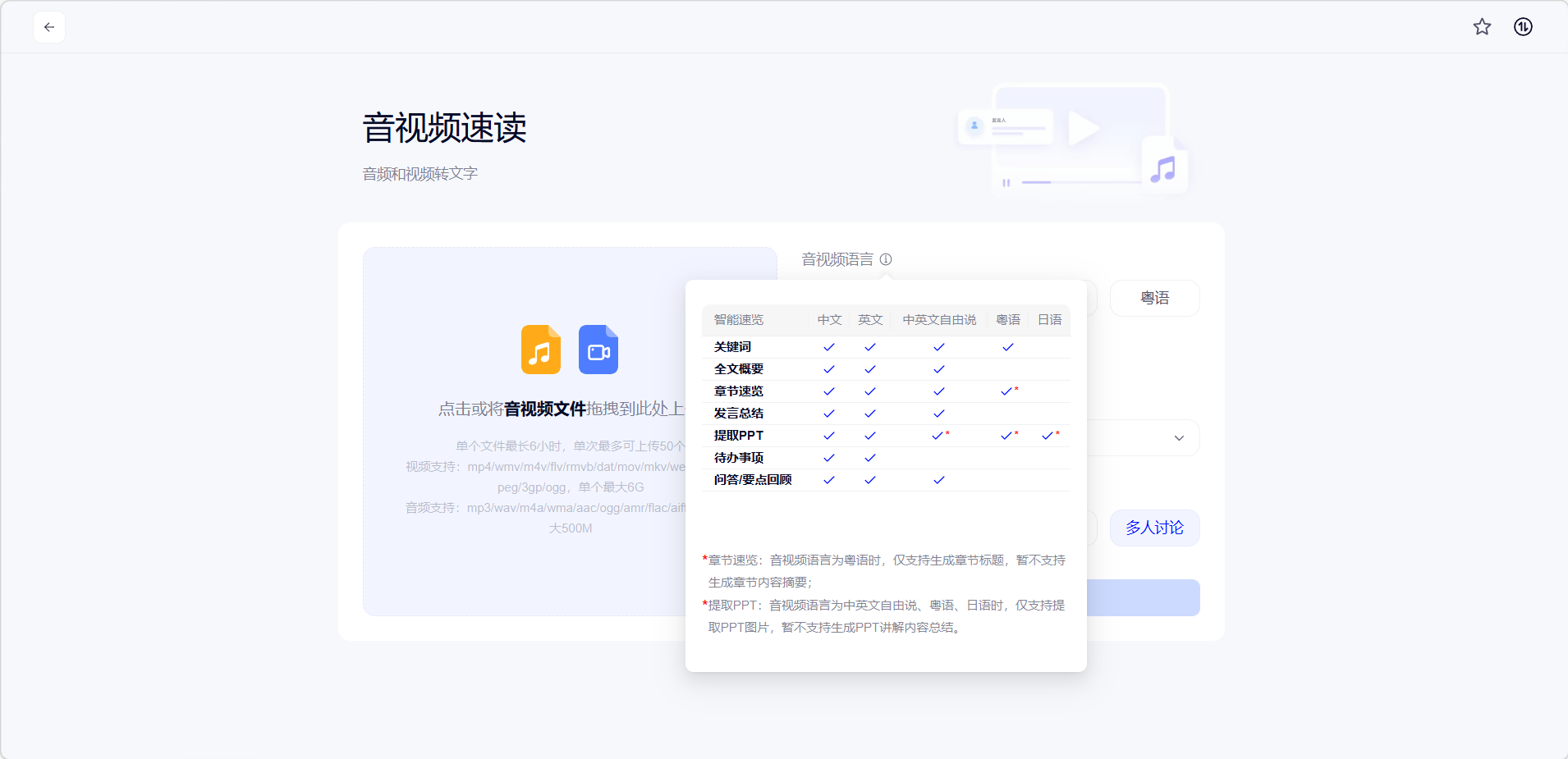Click the back arrow button
This screenshot has width=1568, height=759.
(x=49, y=27)
